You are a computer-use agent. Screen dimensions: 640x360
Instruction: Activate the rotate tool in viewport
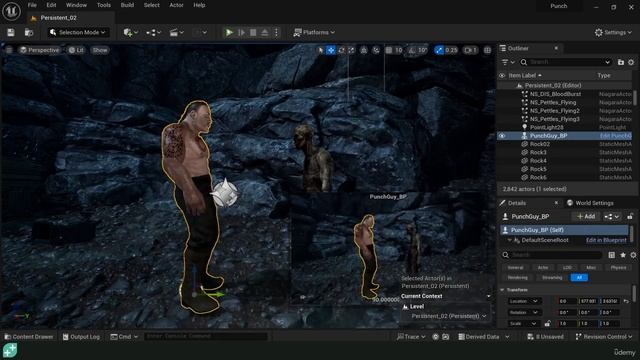[x=341, y=50]
